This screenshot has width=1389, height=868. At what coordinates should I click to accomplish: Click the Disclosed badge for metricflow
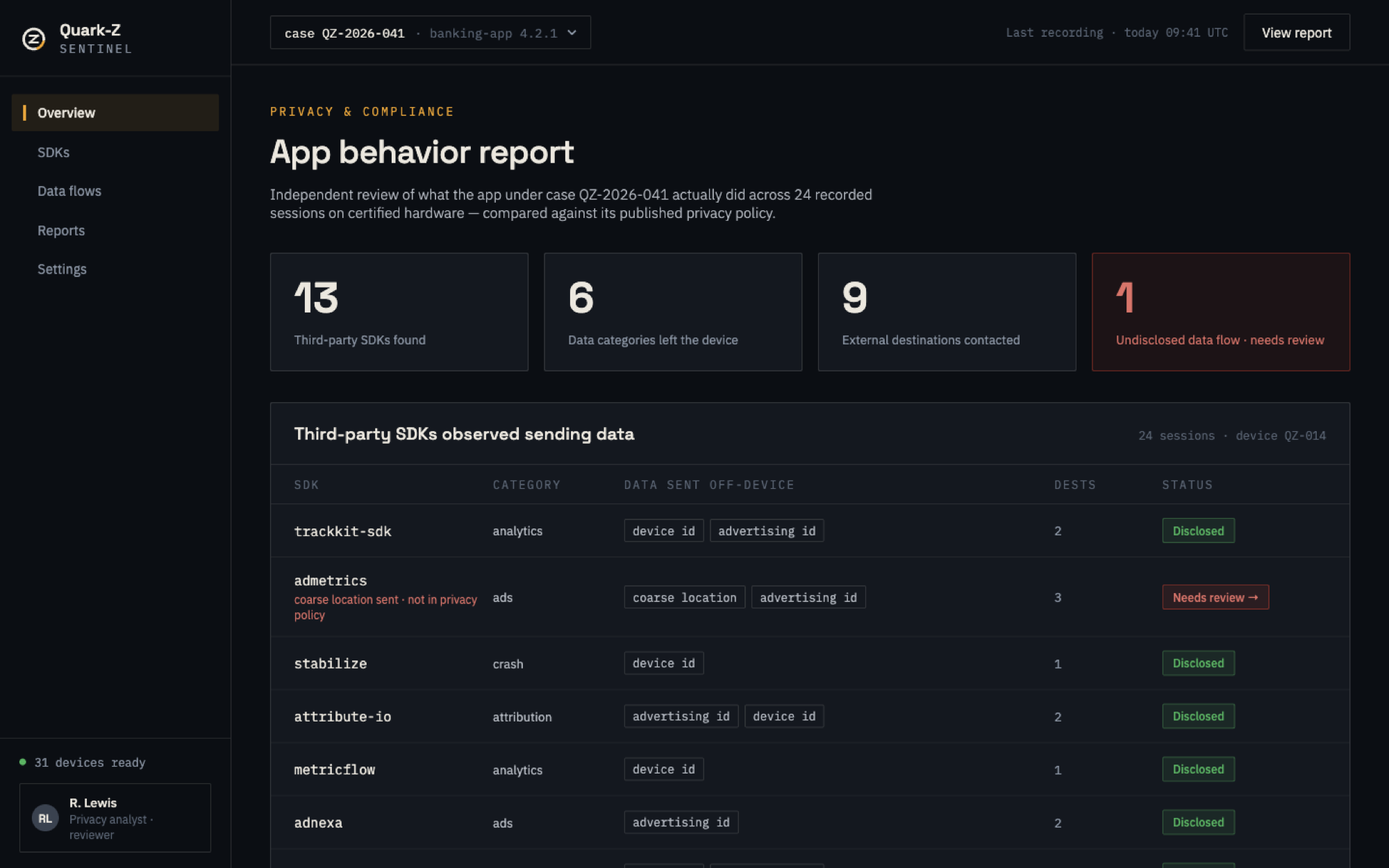1198,769
